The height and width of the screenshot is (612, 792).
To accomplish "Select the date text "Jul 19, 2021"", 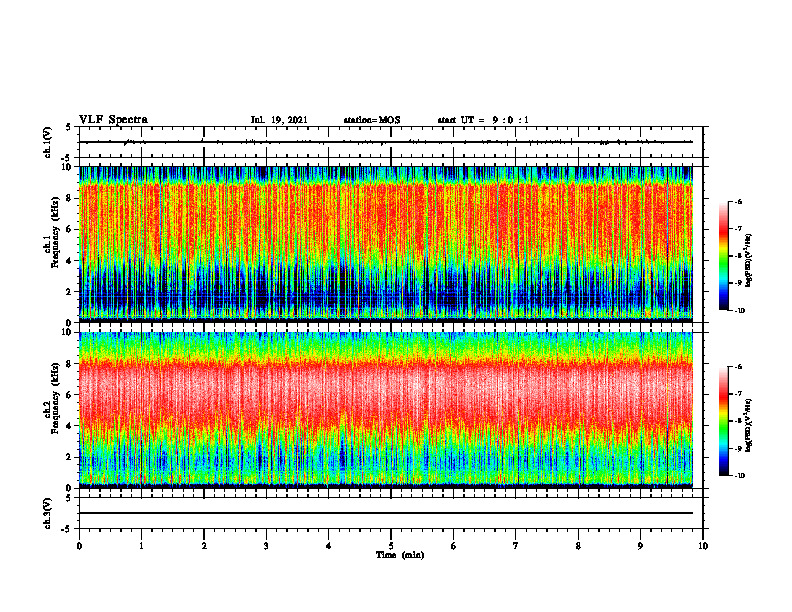I will tap(279, 120).
